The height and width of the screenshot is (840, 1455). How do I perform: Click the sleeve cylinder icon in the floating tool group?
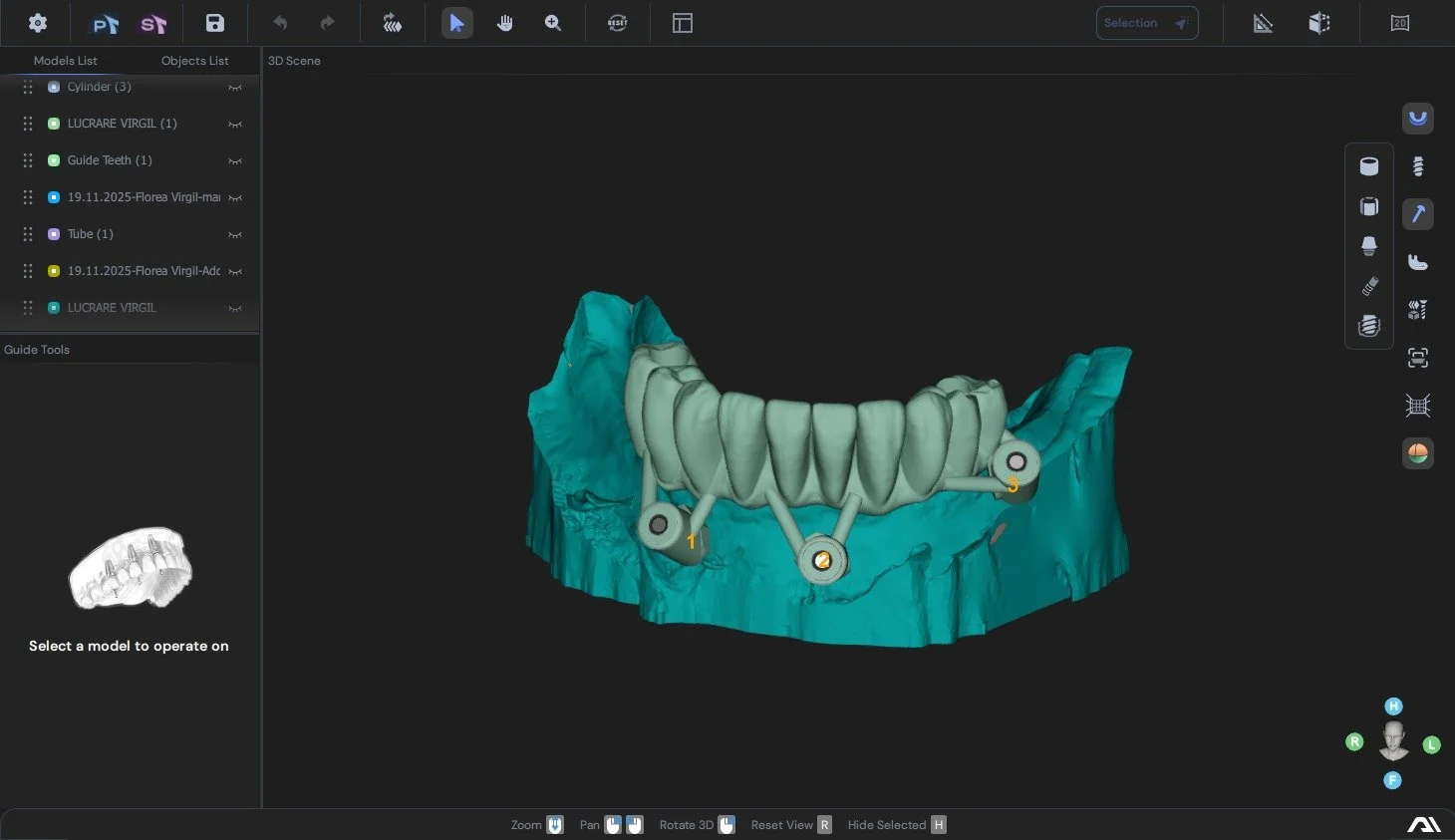pyautogui.click(x=1368, y=165)
